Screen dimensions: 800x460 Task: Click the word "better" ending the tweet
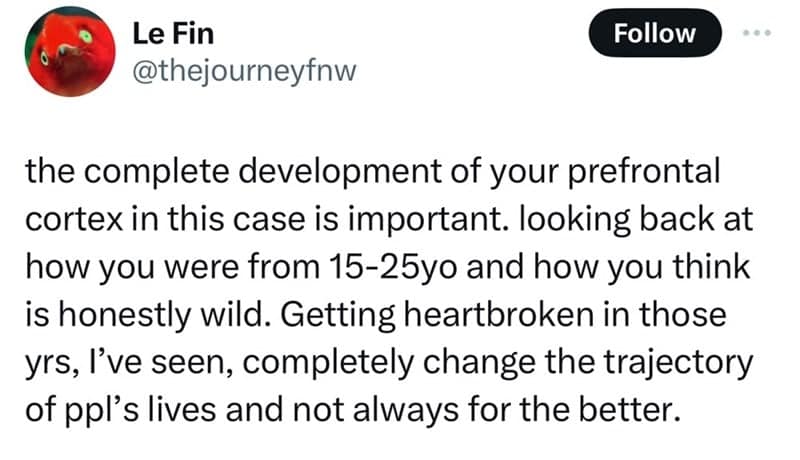coord(623,406)
